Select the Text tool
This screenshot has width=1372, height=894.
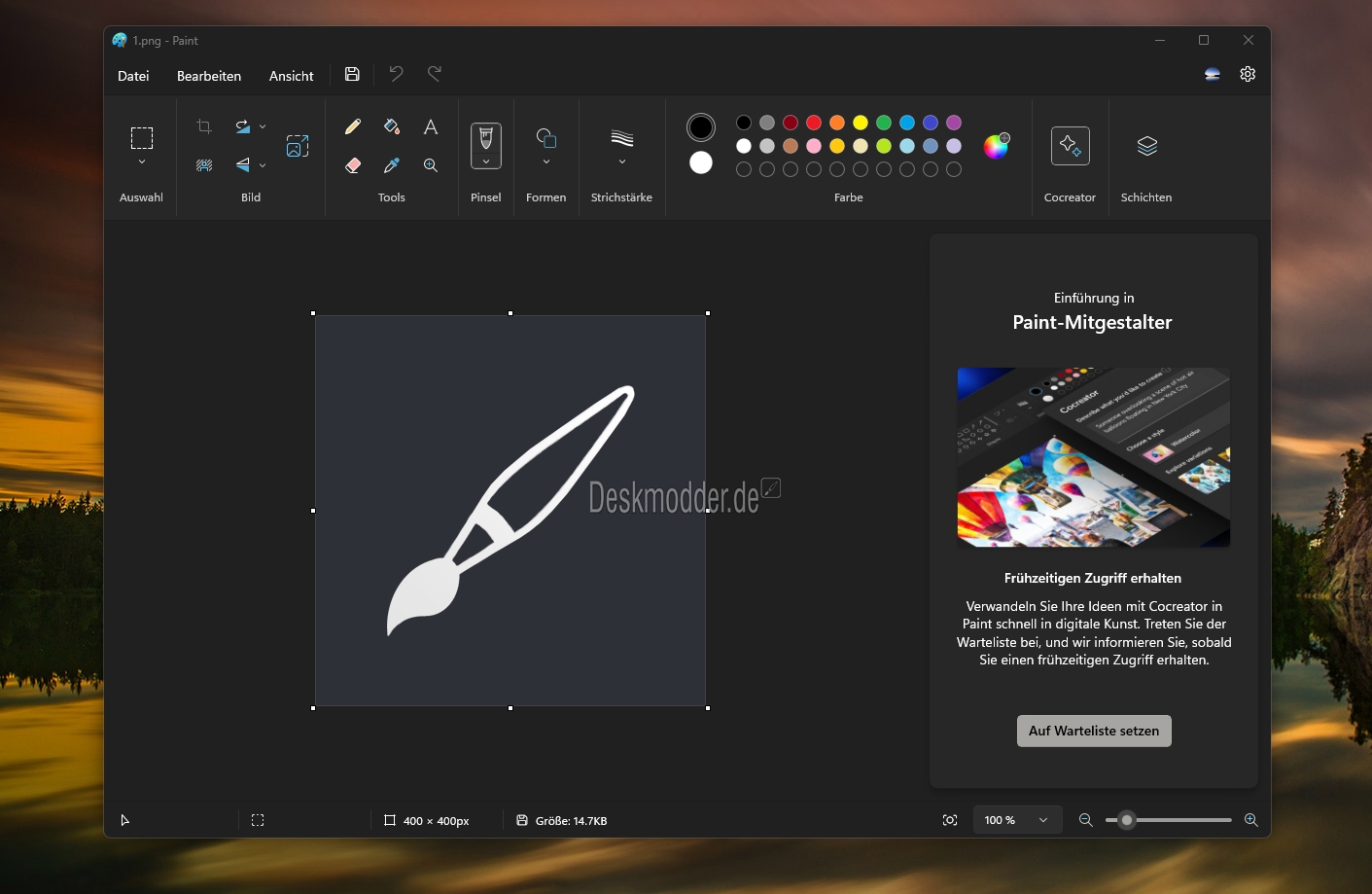pos(431,126)
